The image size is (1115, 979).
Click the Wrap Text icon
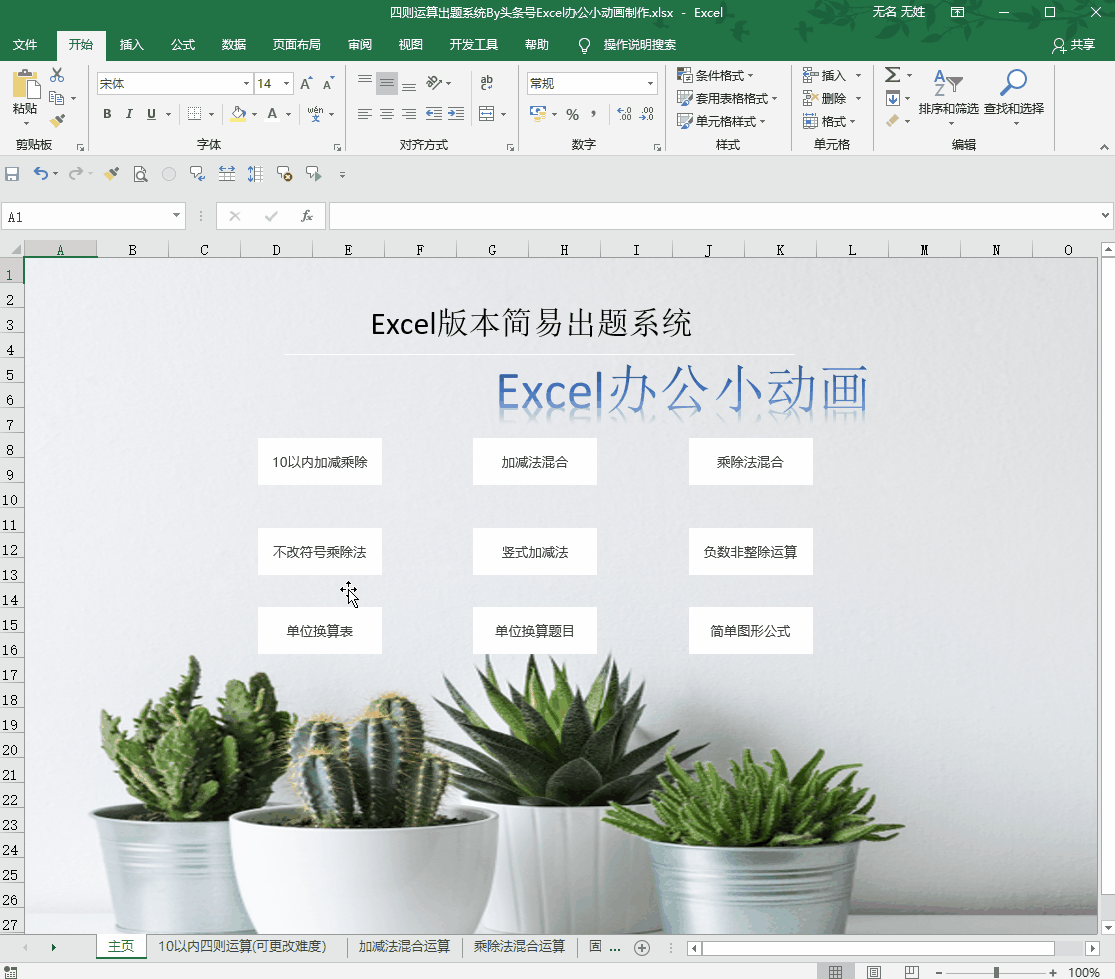coord(487,83)
